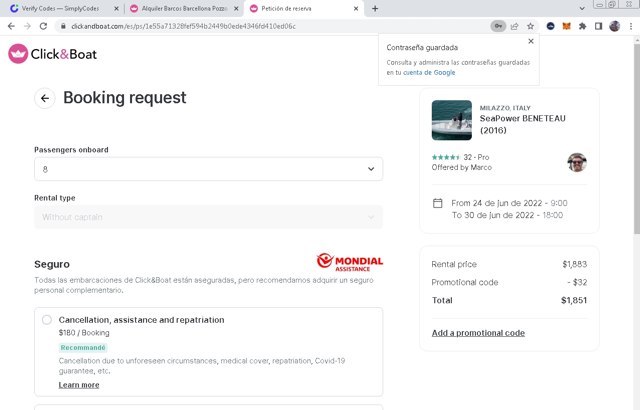
Task: Click the calendar icon by rental dates
Action: pyautogui.click(x=438, y=203)
